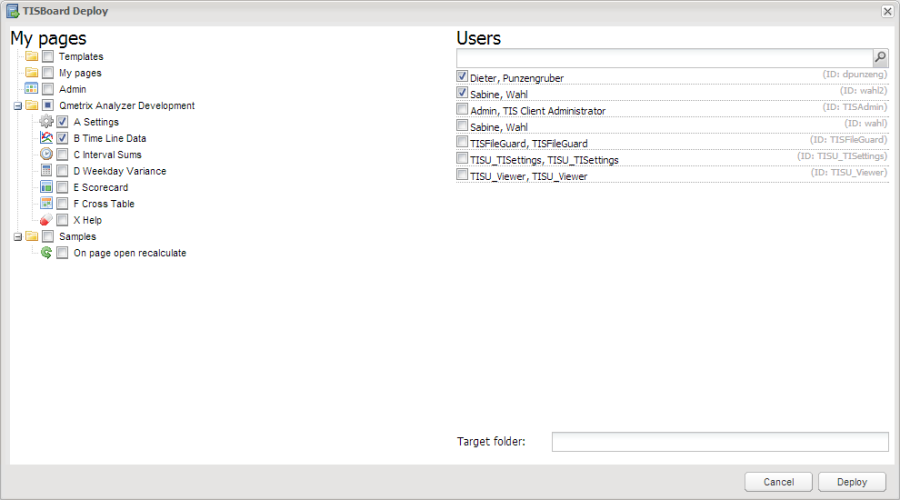Collapse the Samples folder node
The width and height of the screenshot is (900, 500).
tap(18, 237)
